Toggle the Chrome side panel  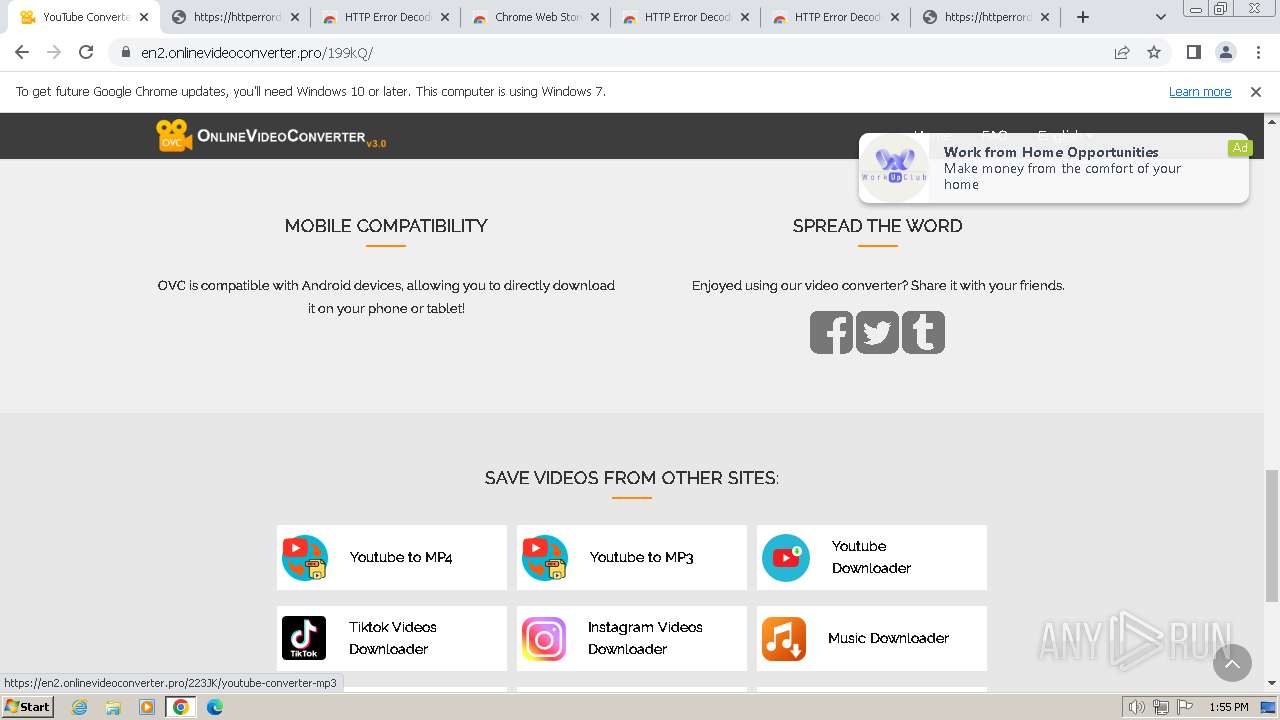[1194, 52]
